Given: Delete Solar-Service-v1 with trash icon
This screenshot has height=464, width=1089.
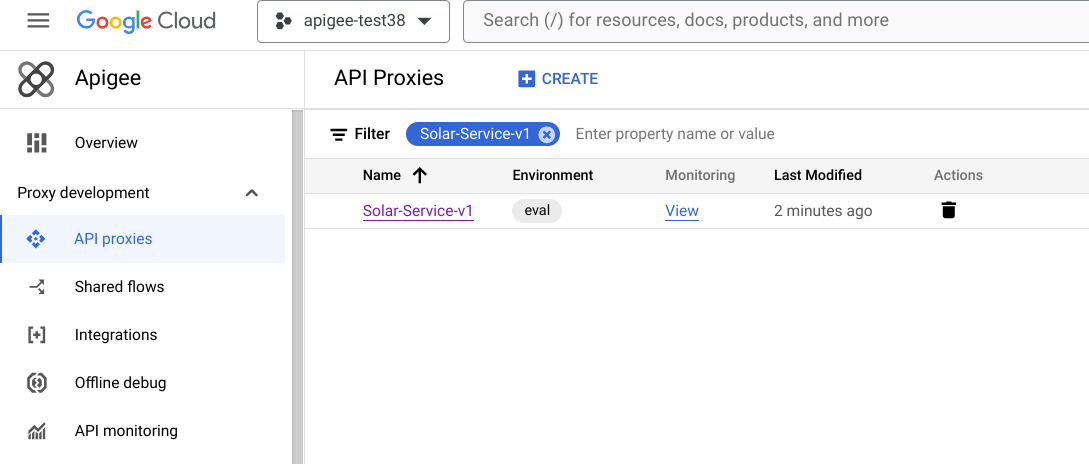Looking at the screenshot, I should click(x=949, y=210).
